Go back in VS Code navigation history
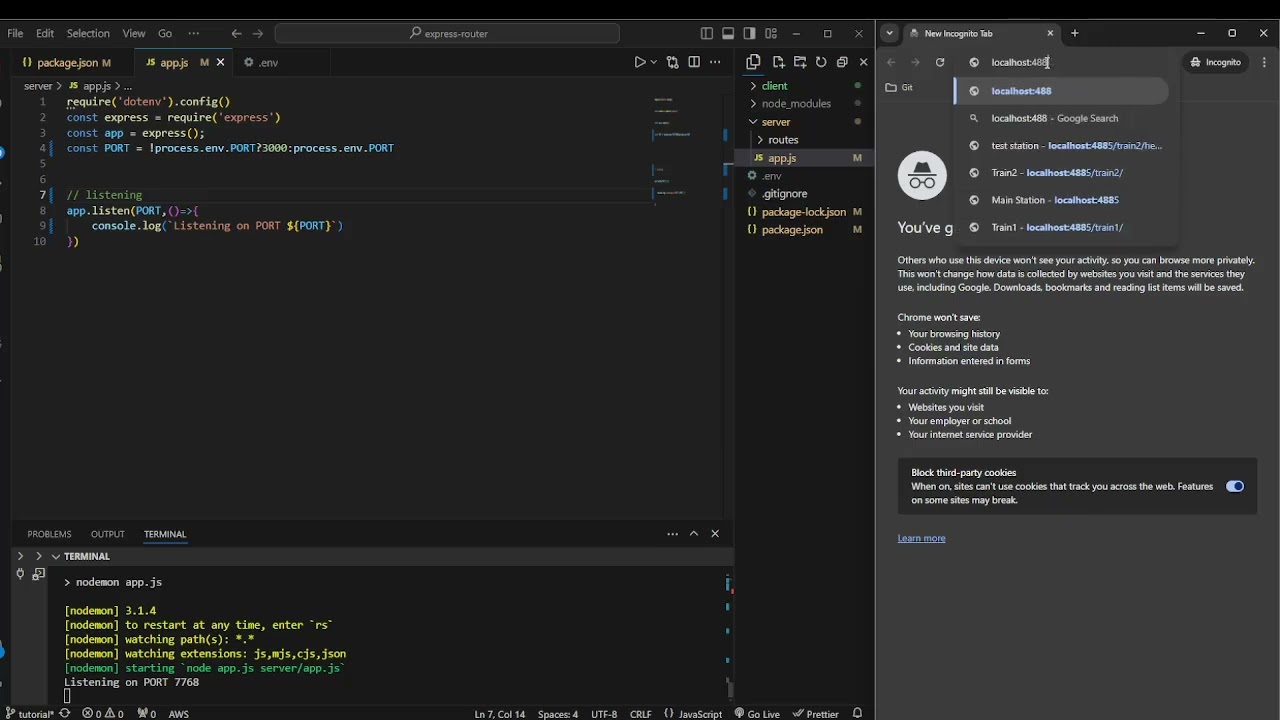 (x=236, y=33)
